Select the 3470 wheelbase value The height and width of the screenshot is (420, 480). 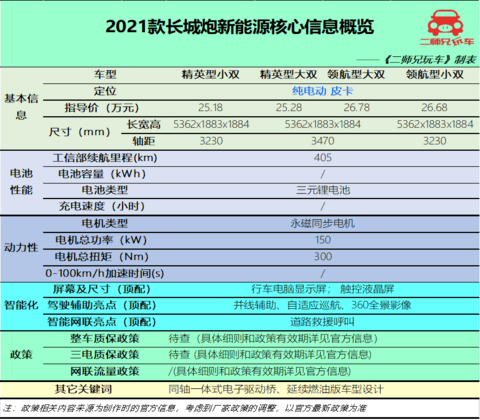coord(323,141)
